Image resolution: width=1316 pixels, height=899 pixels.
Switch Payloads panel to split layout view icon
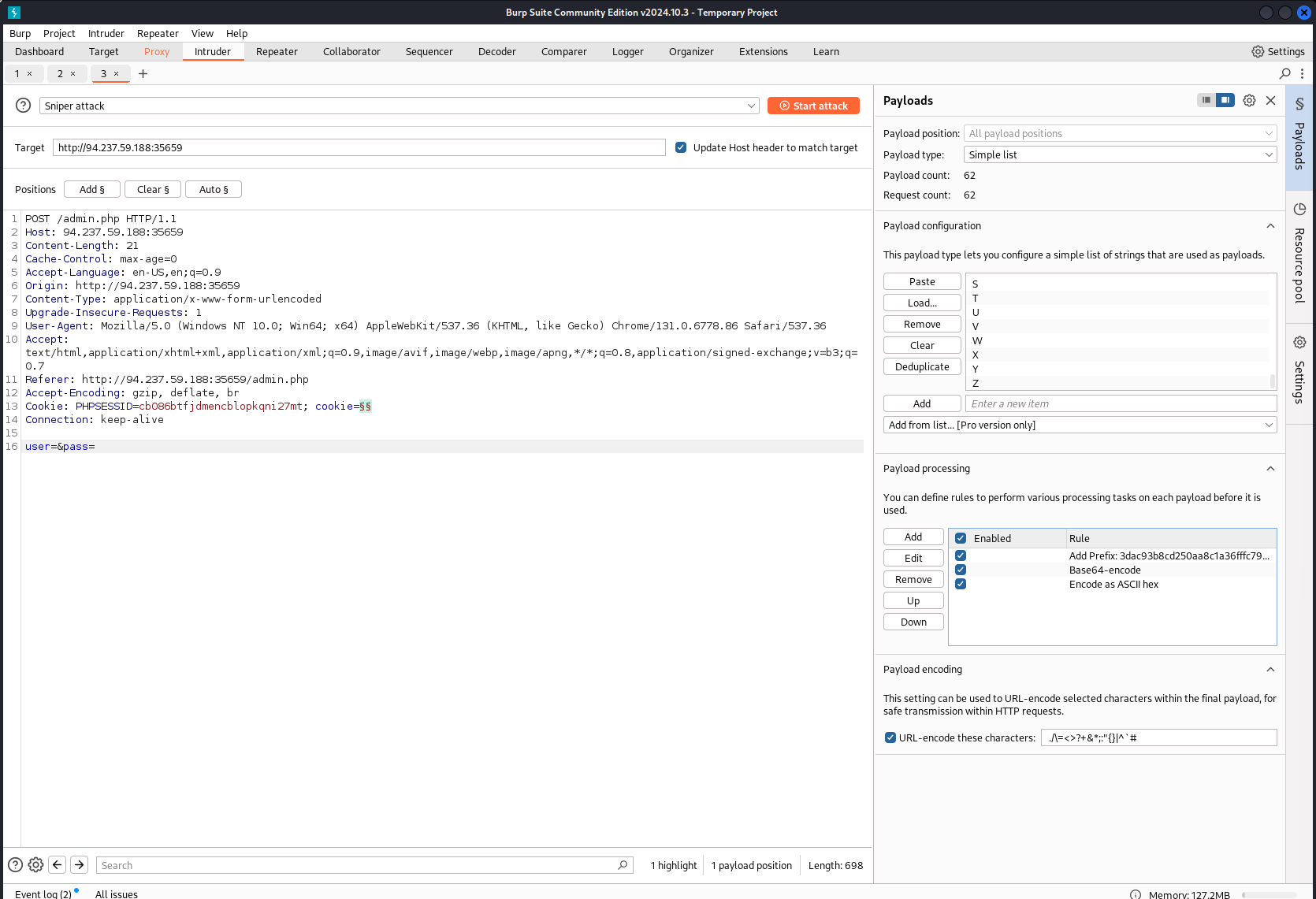point(1225,100)
